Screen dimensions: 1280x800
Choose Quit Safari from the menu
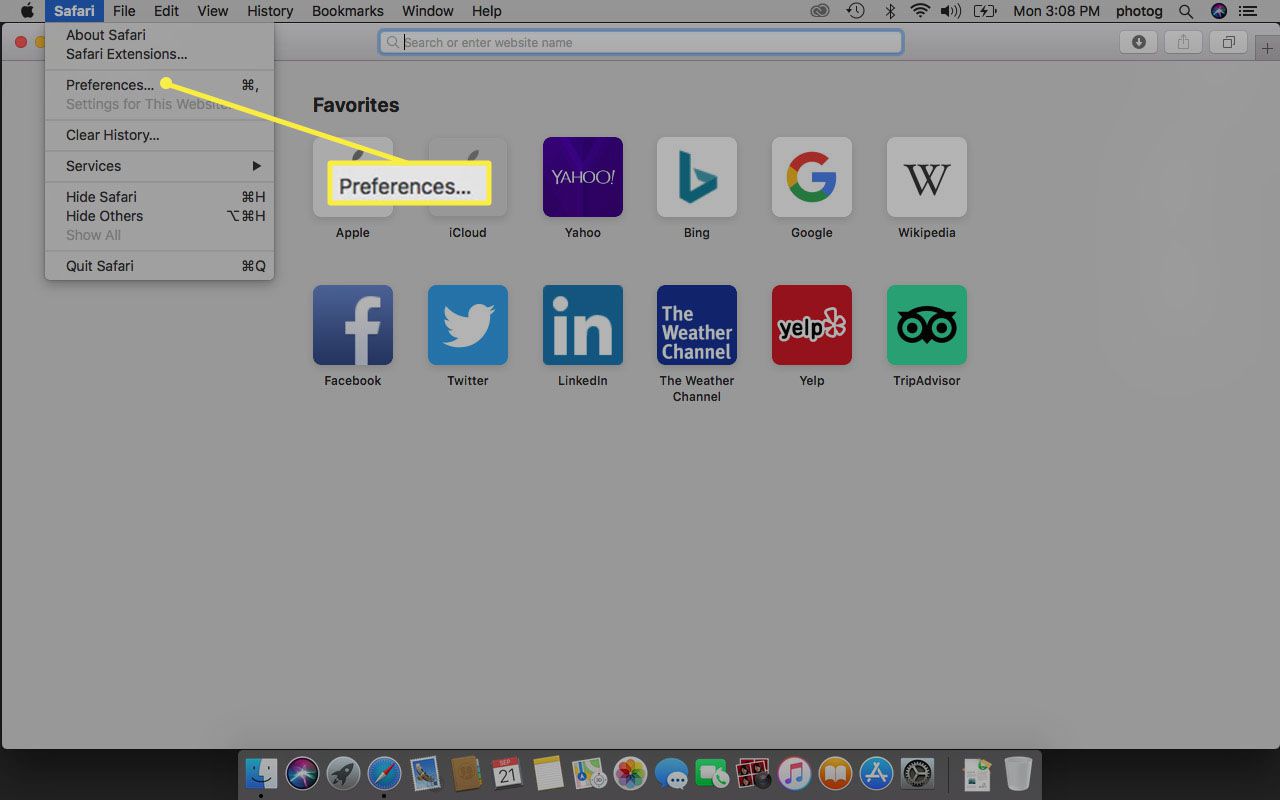click(x=159, y=266)
